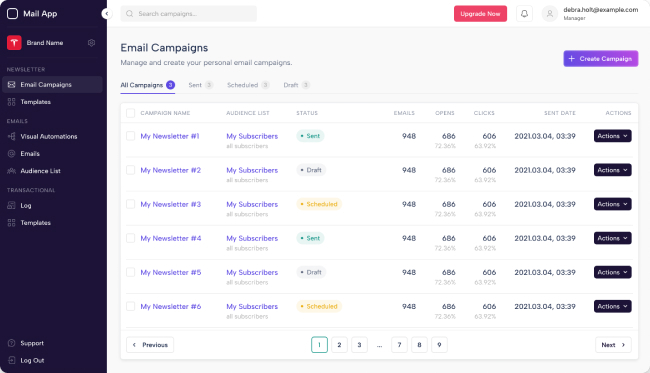
Task: Click the Search campaigns input field
Action: 189,14
